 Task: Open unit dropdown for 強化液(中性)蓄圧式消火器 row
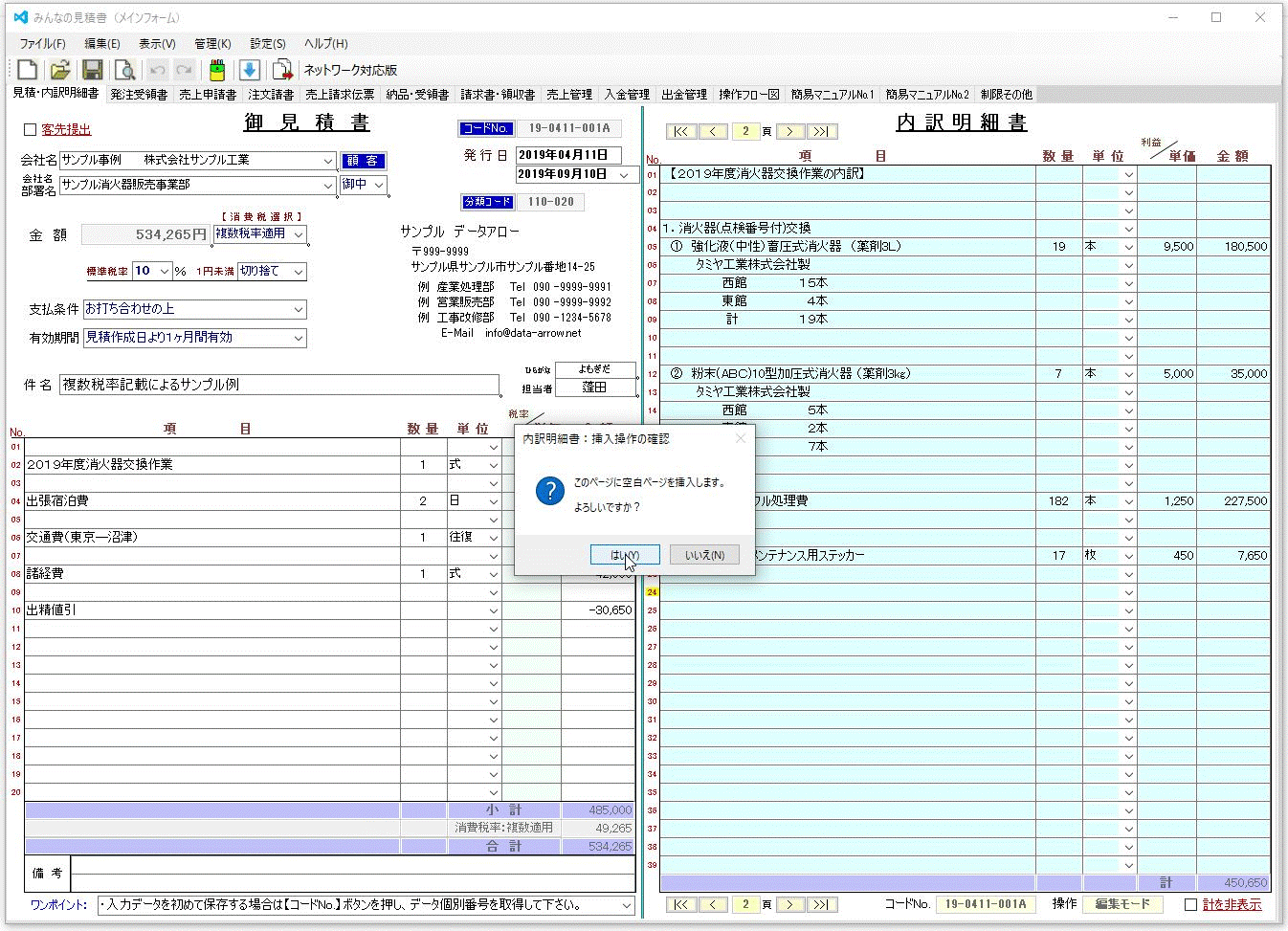pos(1129,247)
